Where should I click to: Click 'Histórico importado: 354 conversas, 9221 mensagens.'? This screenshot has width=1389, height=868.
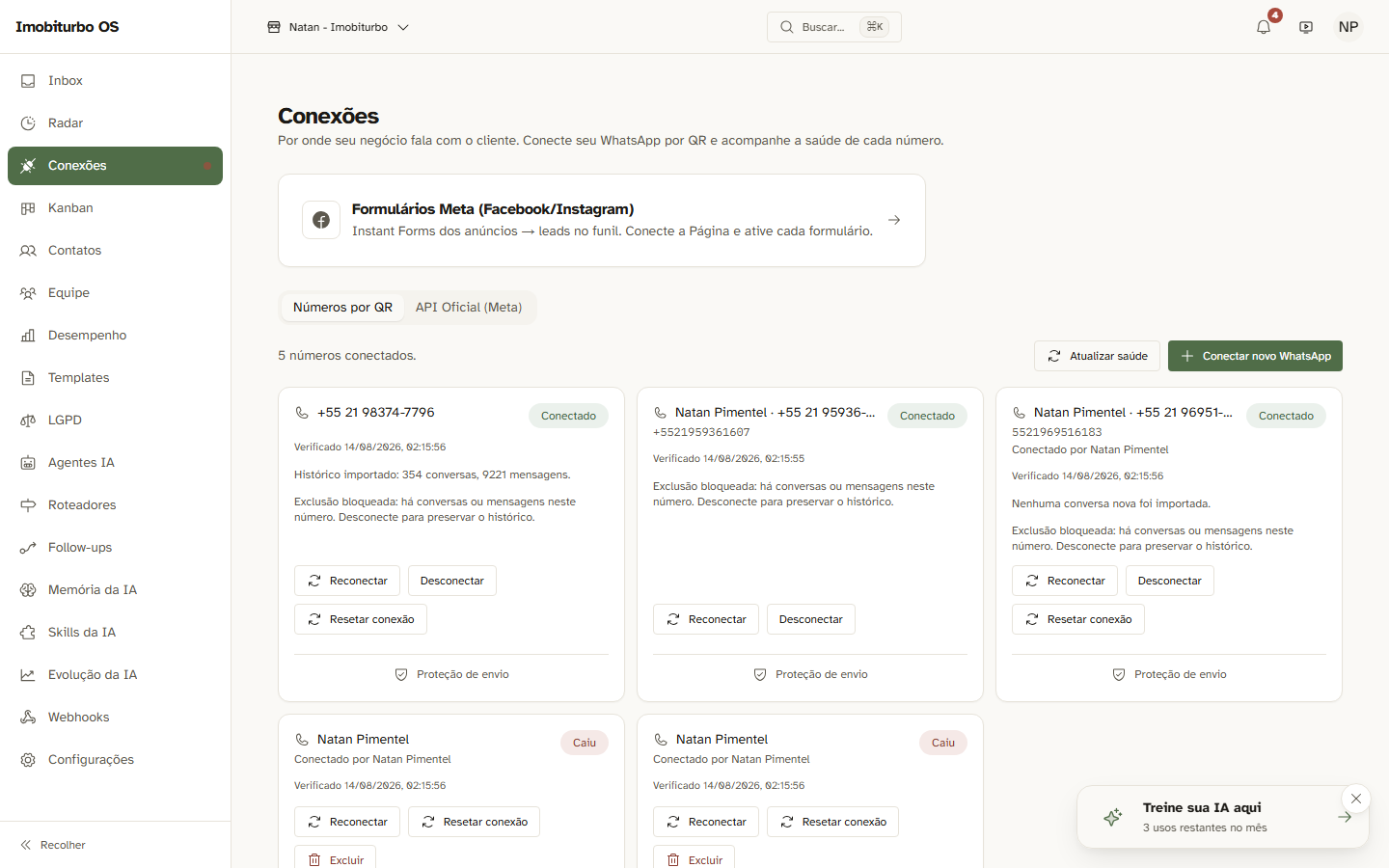point(432,475)
